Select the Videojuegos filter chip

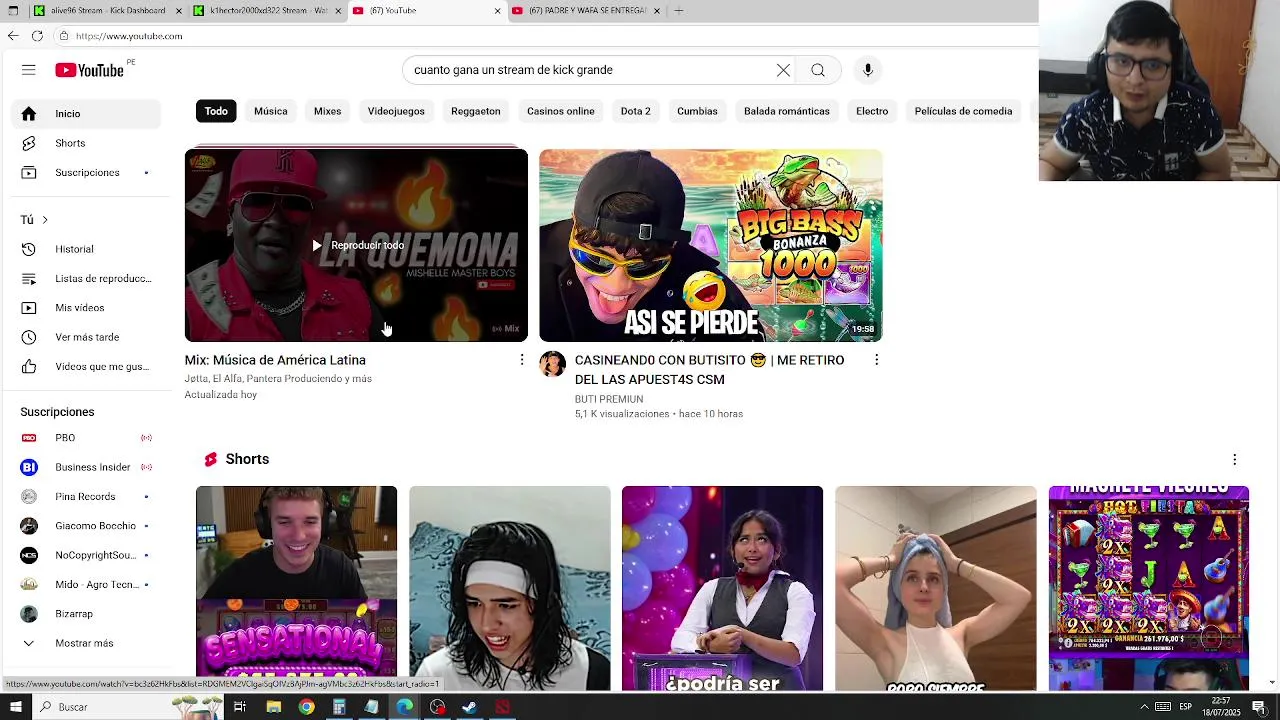click(396, 111)
